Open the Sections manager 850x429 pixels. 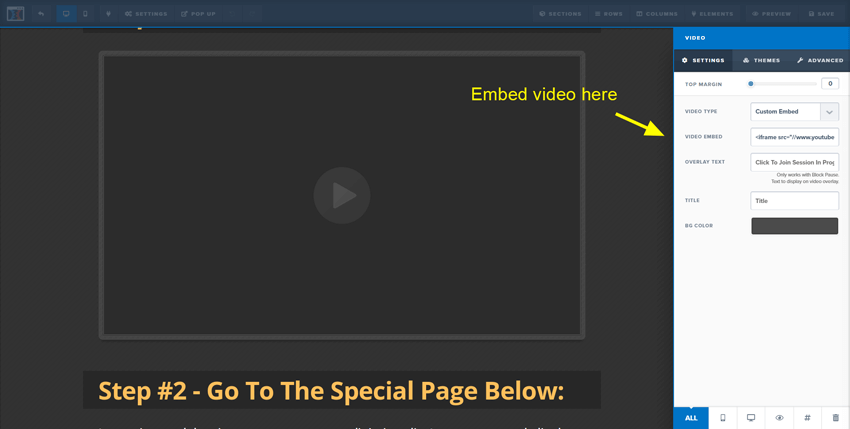click(x=560, y=14)
